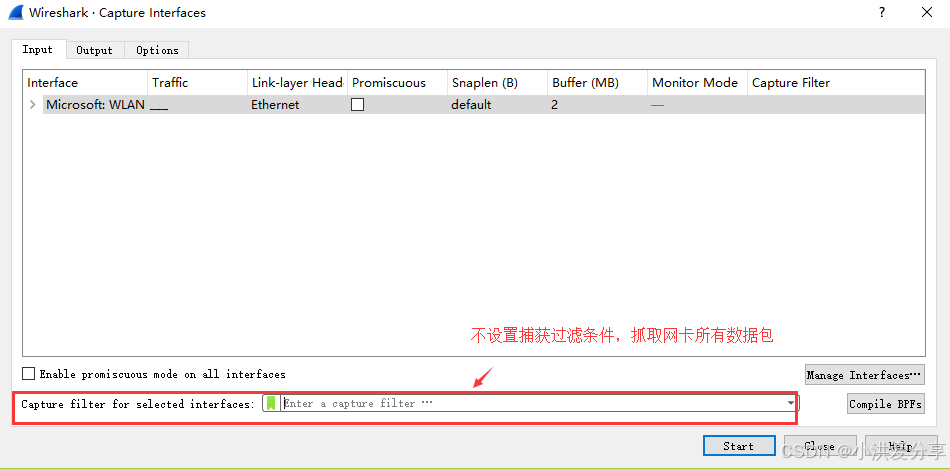
Task: Click the default snaplen value cell
Action: tap(471, 105)
